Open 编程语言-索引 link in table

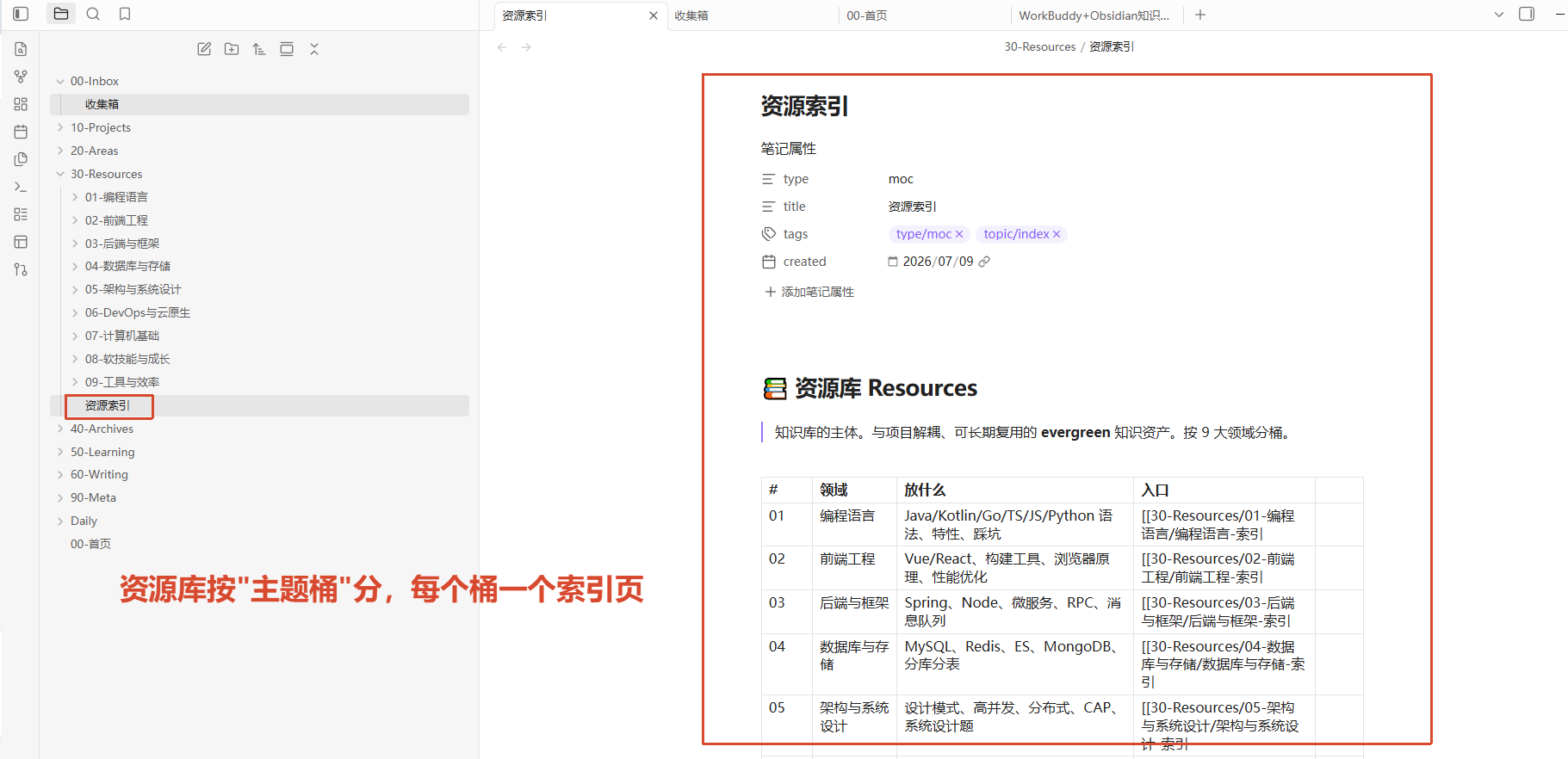(1218, 525)
